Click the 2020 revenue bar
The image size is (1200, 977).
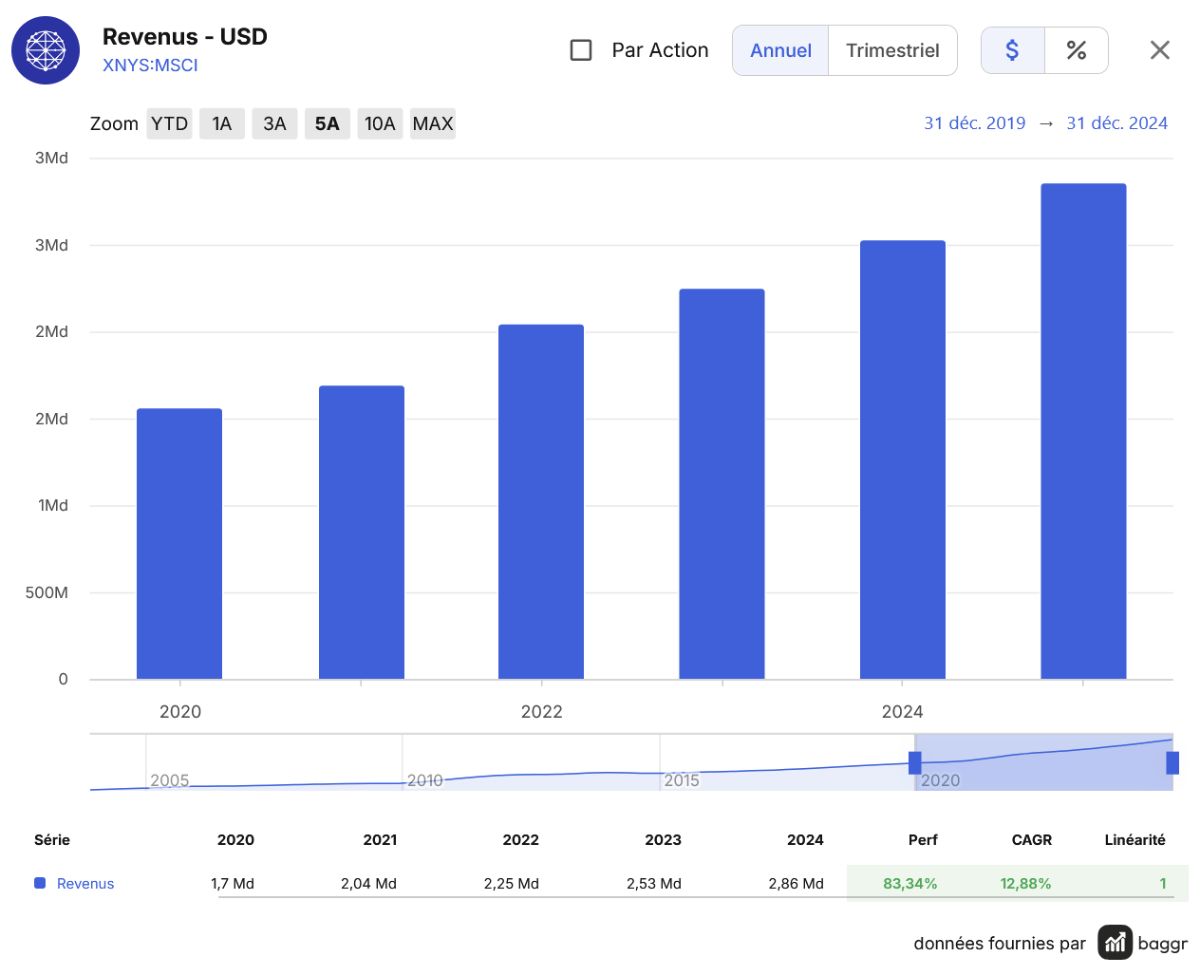coord(179,544)
